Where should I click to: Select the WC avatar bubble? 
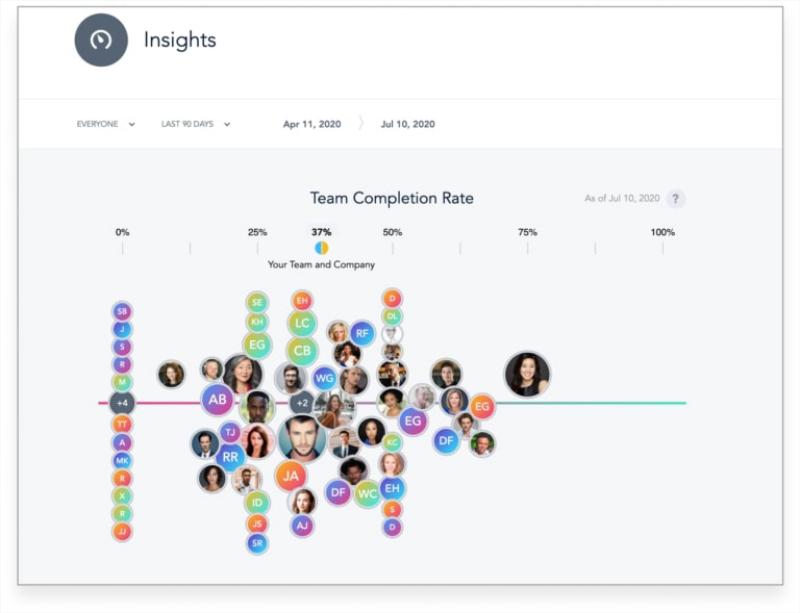pos(367,493)
